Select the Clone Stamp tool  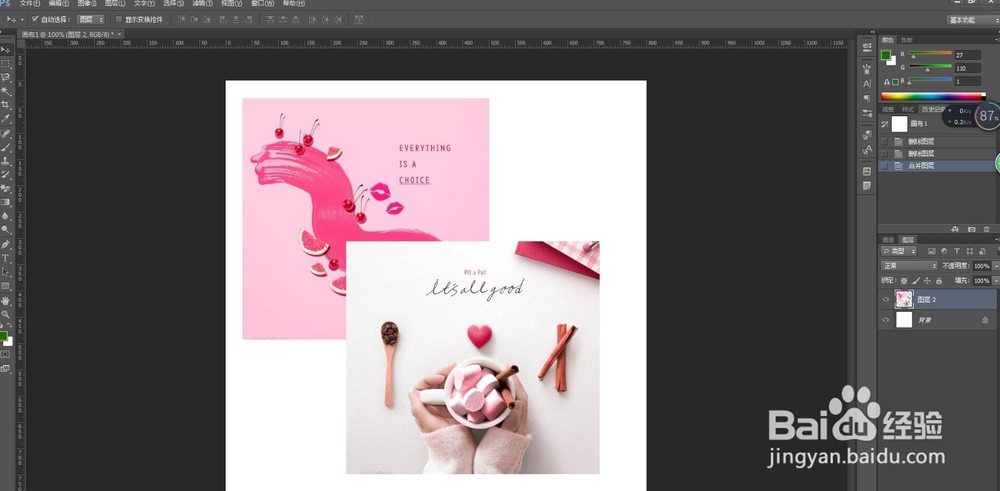coord(5,161)
